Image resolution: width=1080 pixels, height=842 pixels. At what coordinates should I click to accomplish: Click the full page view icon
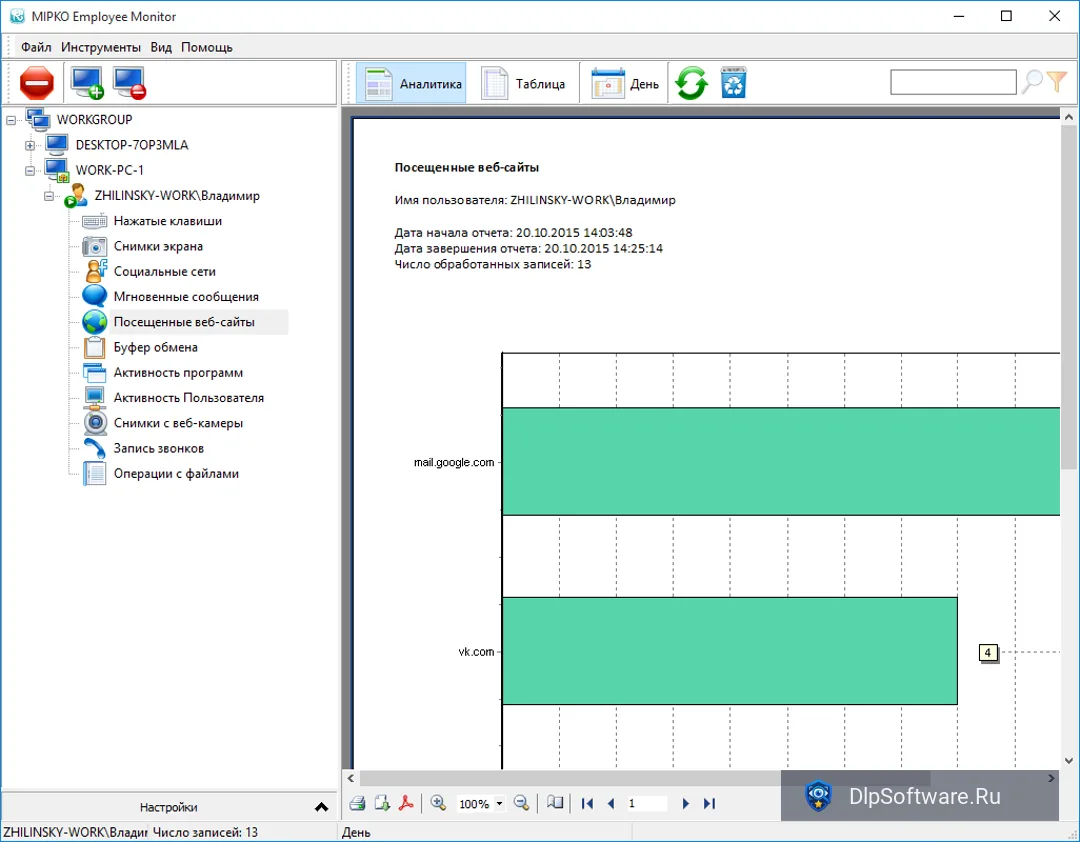coord(554,803)
